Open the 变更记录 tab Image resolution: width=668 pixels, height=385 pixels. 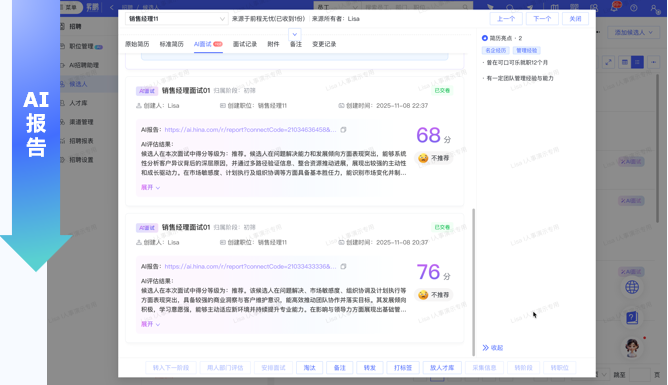324,44
